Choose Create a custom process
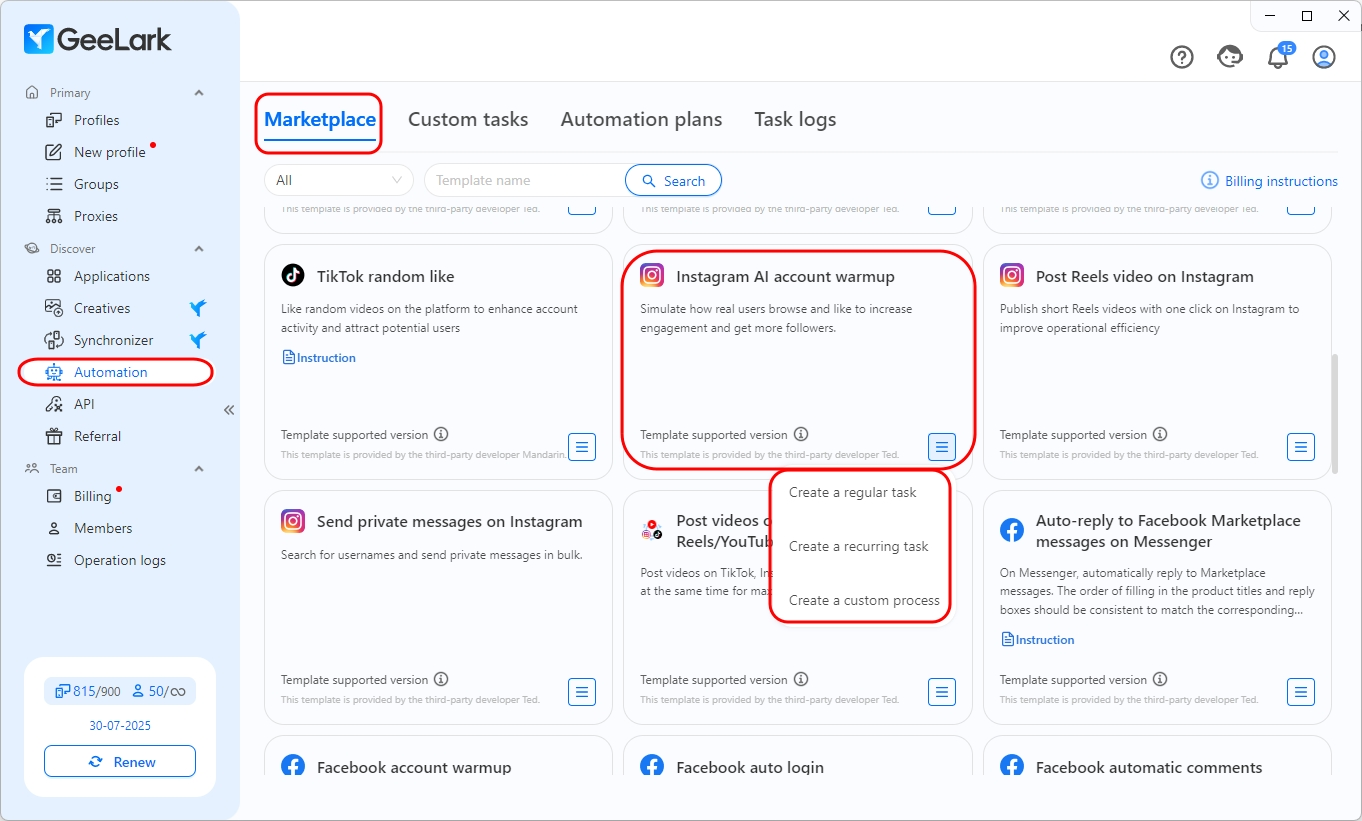Image resolution: width=1362 pixels, height=821 pixels. [x=864, y=600]
